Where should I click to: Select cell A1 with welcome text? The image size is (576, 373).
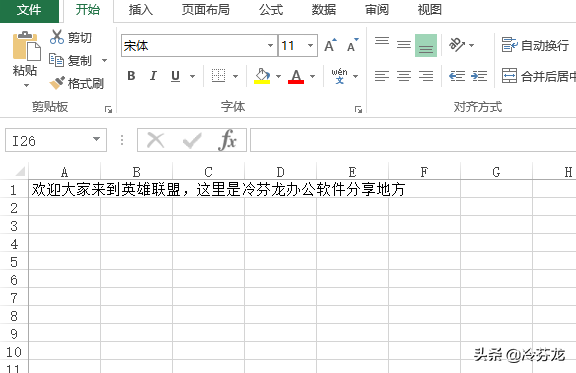tap(65, 189)
